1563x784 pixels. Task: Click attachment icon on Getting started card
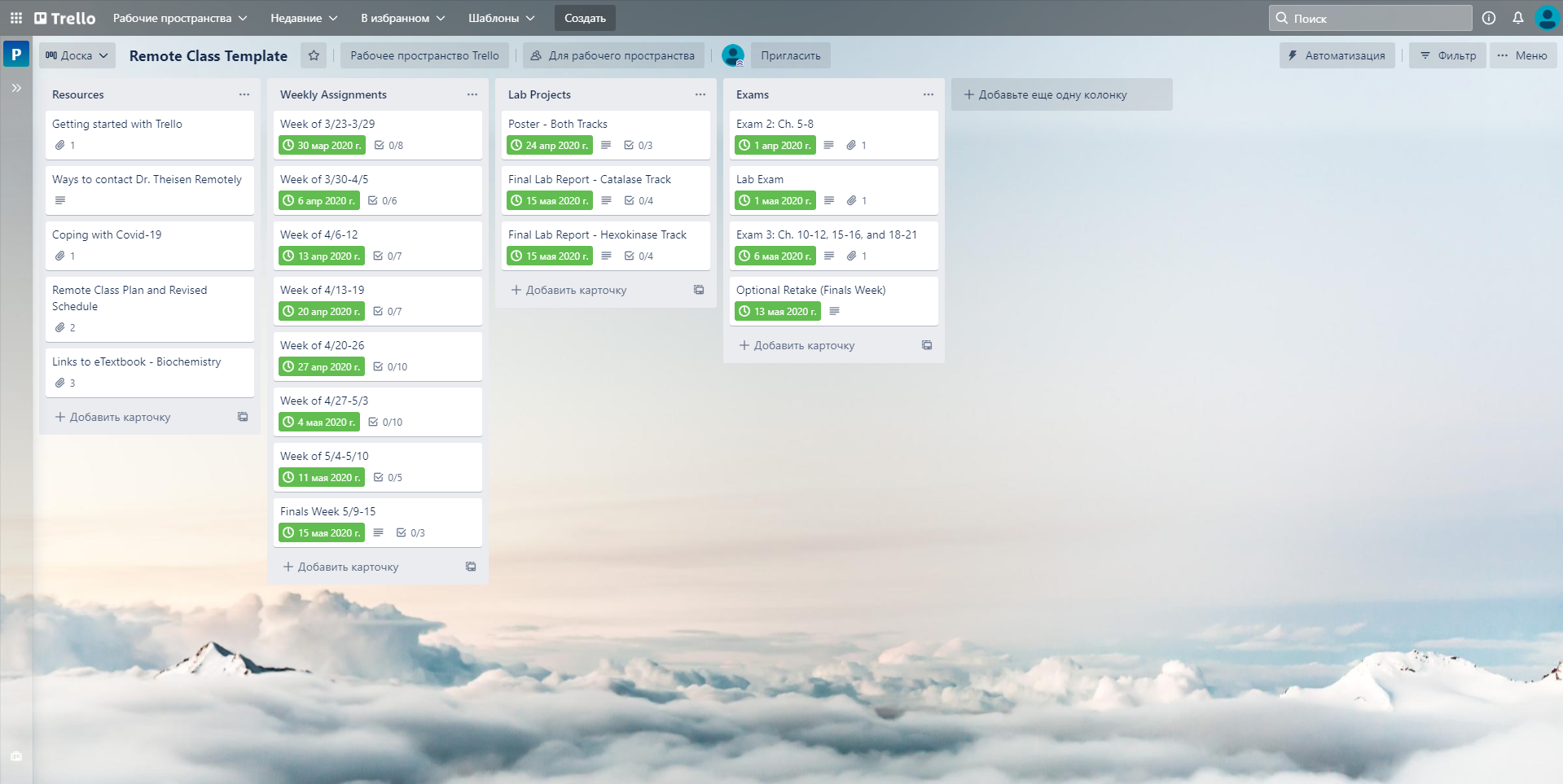(x=59, y=145)
